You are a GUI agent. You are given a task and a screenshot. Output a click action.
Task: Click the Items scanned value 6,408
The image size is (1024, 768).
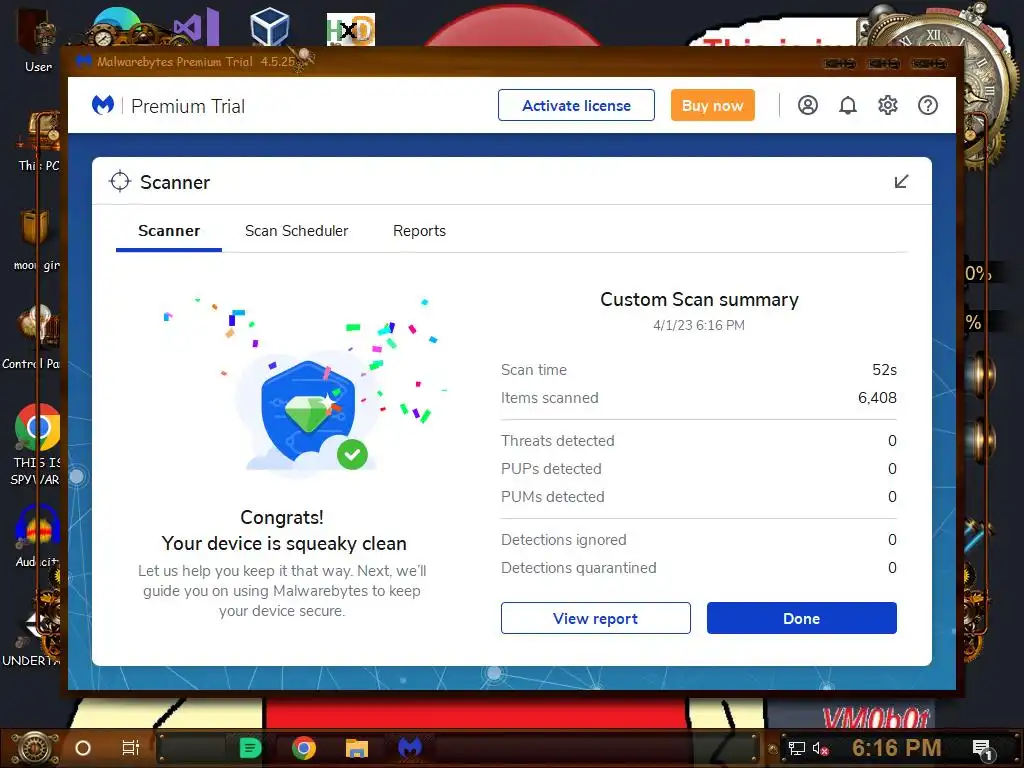click(877, 398)
